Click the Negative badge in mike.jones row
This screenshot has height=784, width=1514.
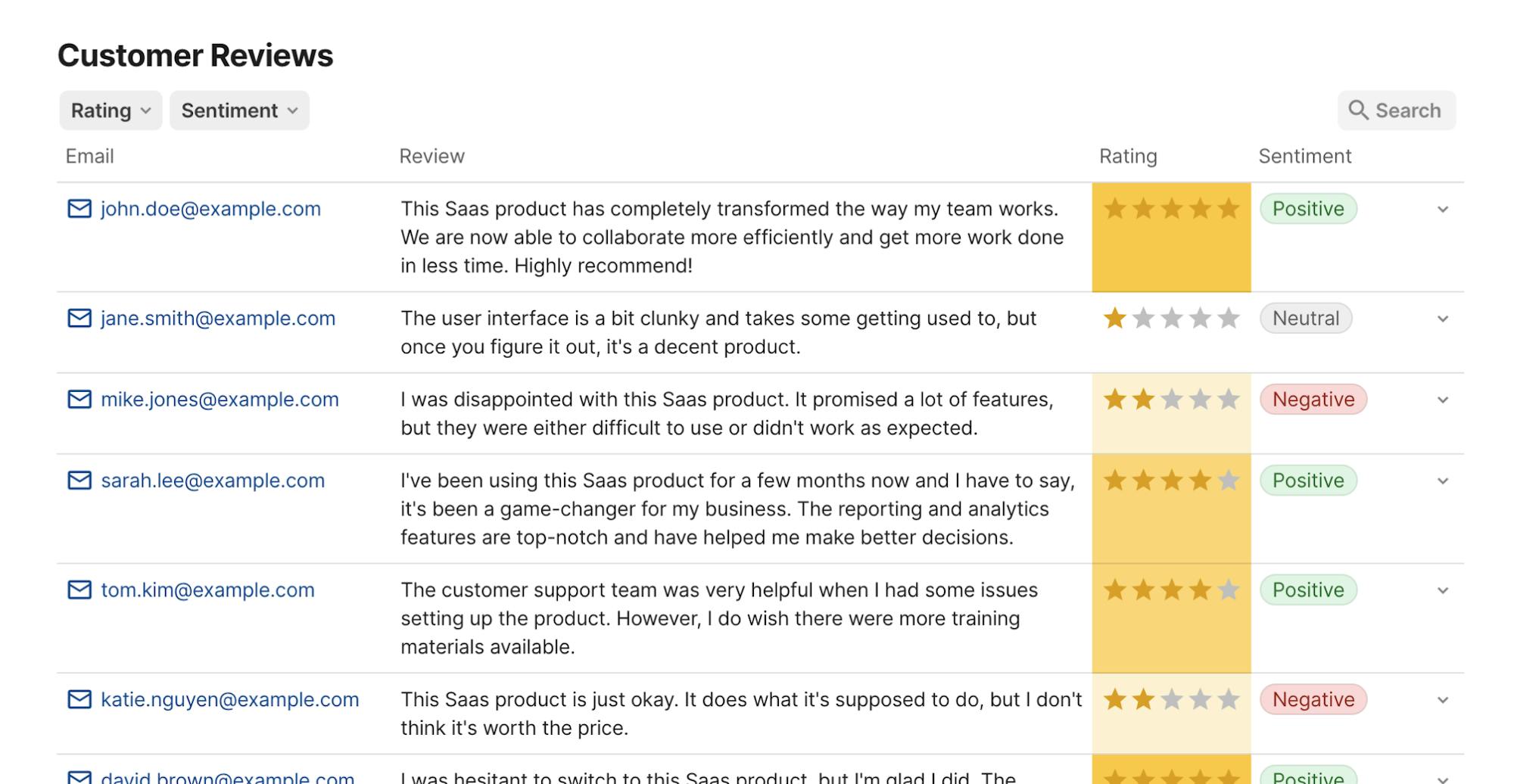pyautogui.click(x=1313, y=400)
